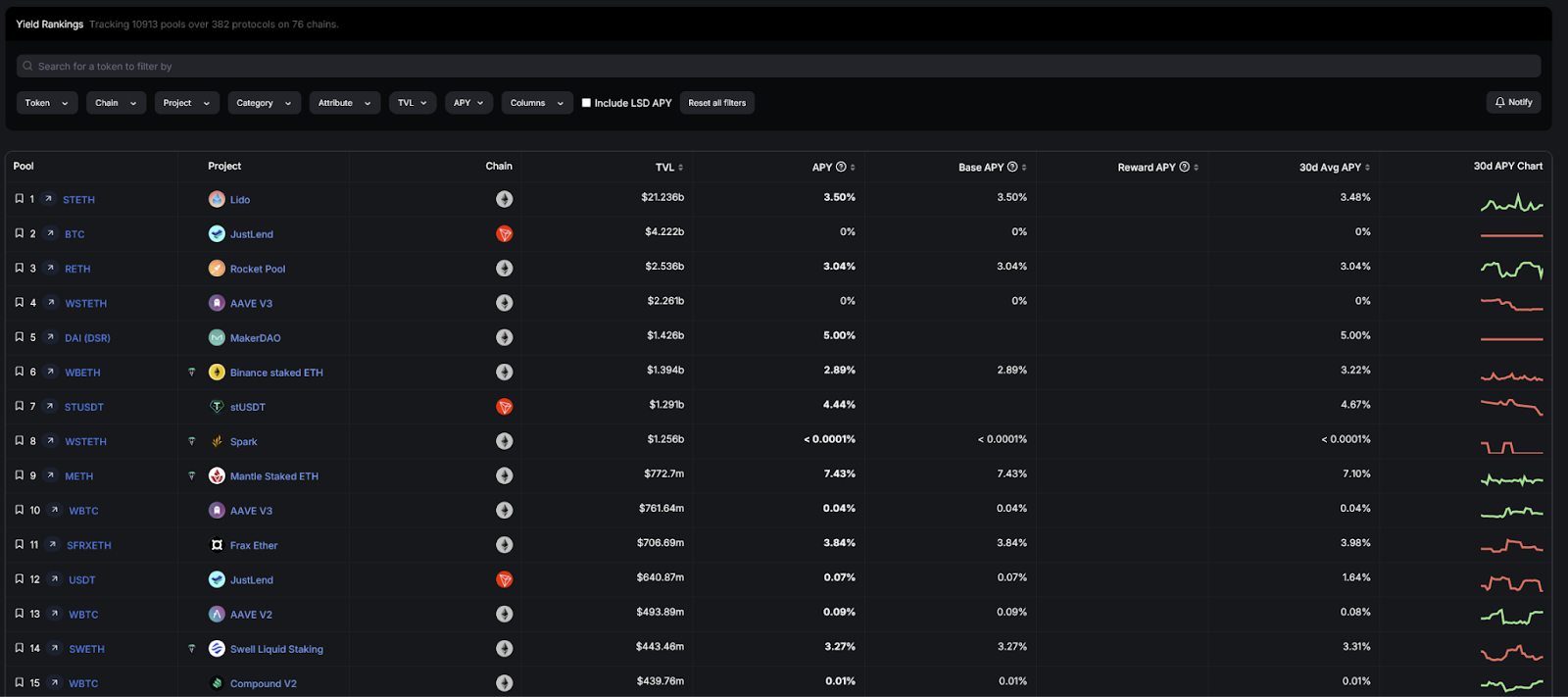Click the Notify button
This screenshot has height=697, width=1568.
pos(1514,102)
